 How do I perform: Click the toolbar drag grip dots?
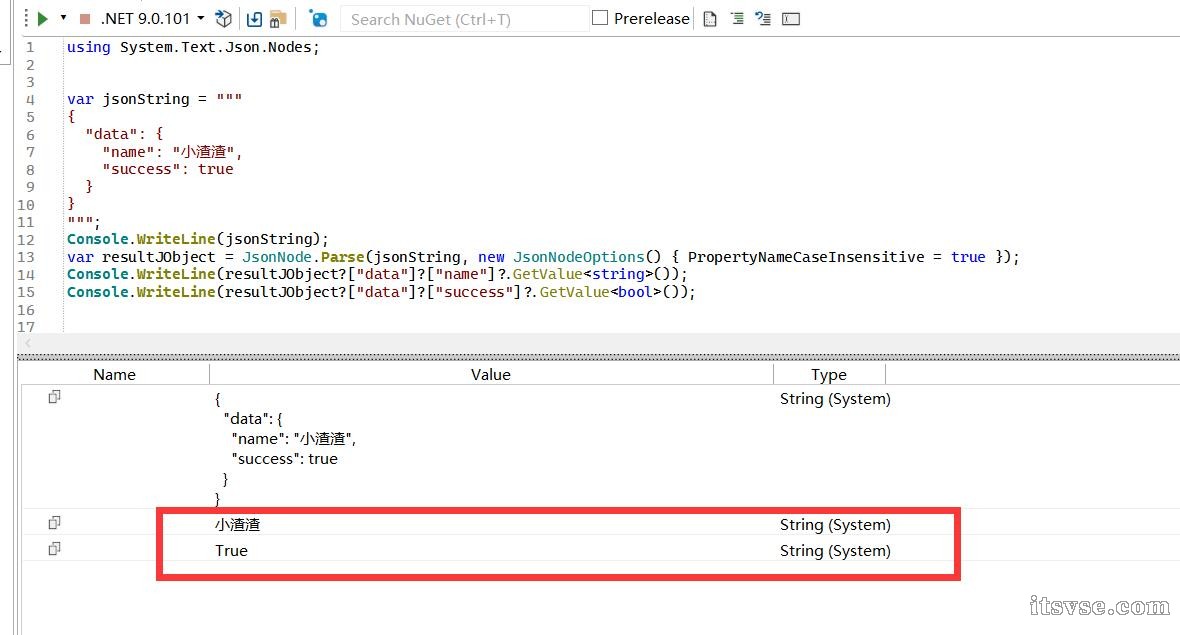coord(26,18)
